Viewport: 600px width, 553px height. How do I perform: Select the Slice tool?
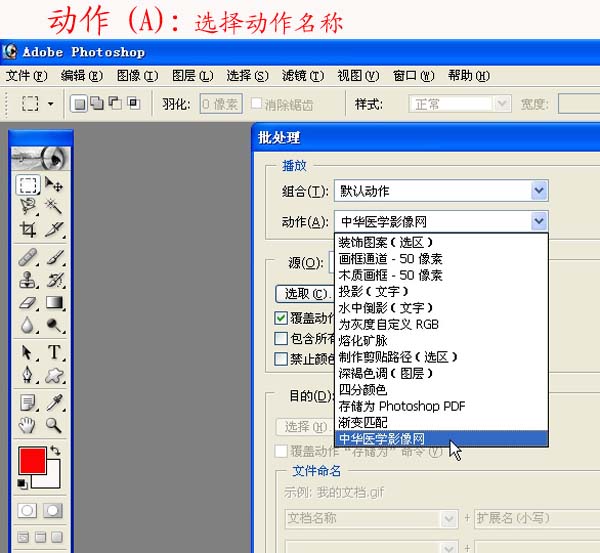(x=54, y=229)
